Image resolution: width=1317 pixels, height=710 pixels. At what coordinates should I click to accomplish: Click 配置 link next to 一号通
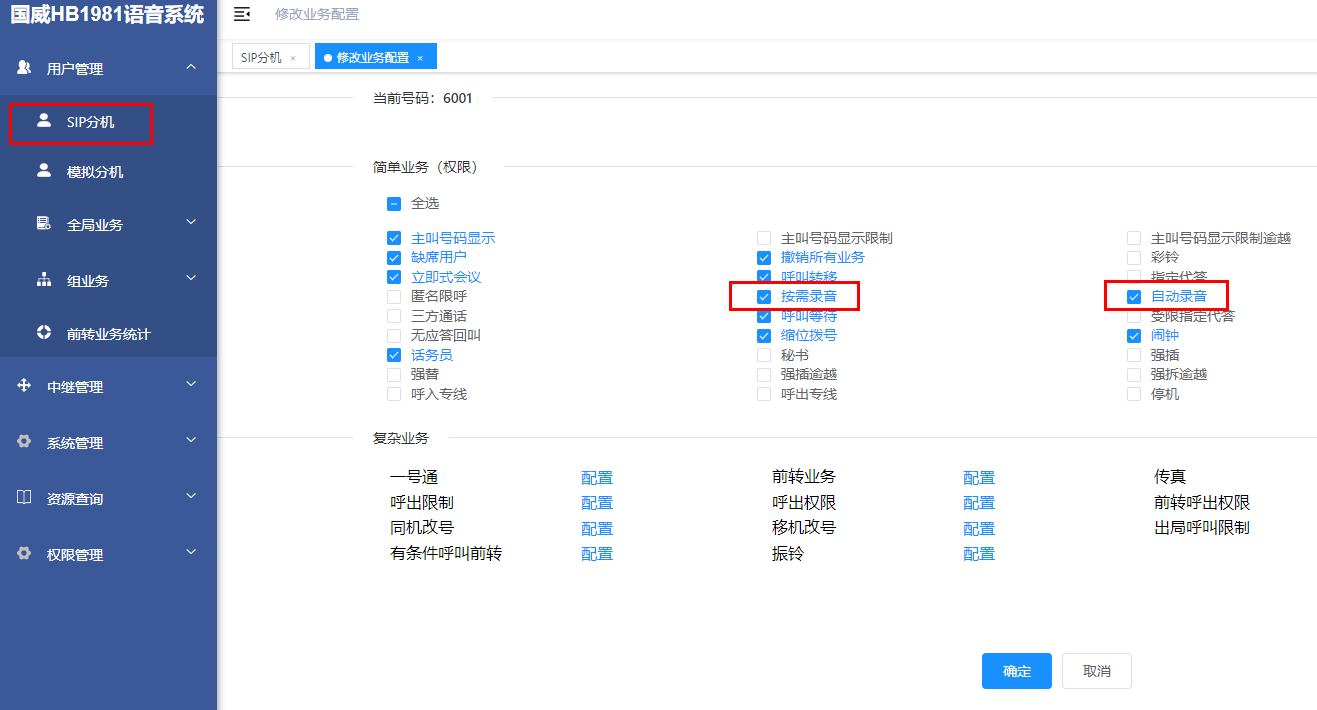pos(596,477)
